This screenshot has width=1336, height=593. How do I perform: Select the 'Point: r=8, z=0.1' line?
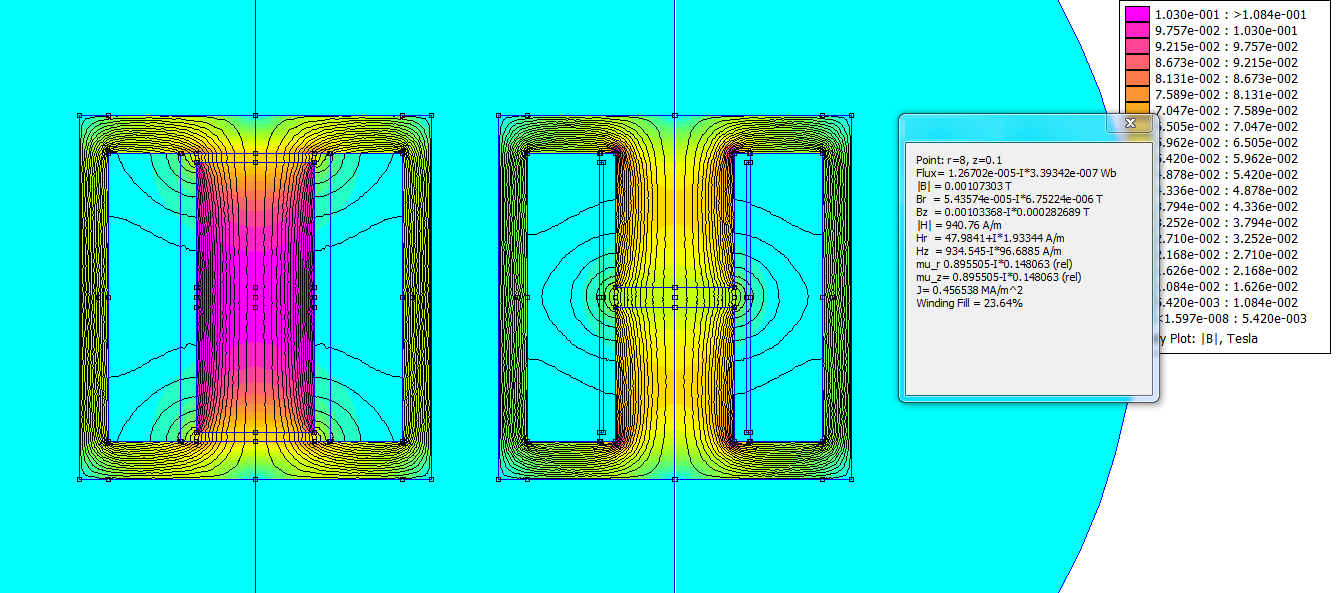(962, 159)
